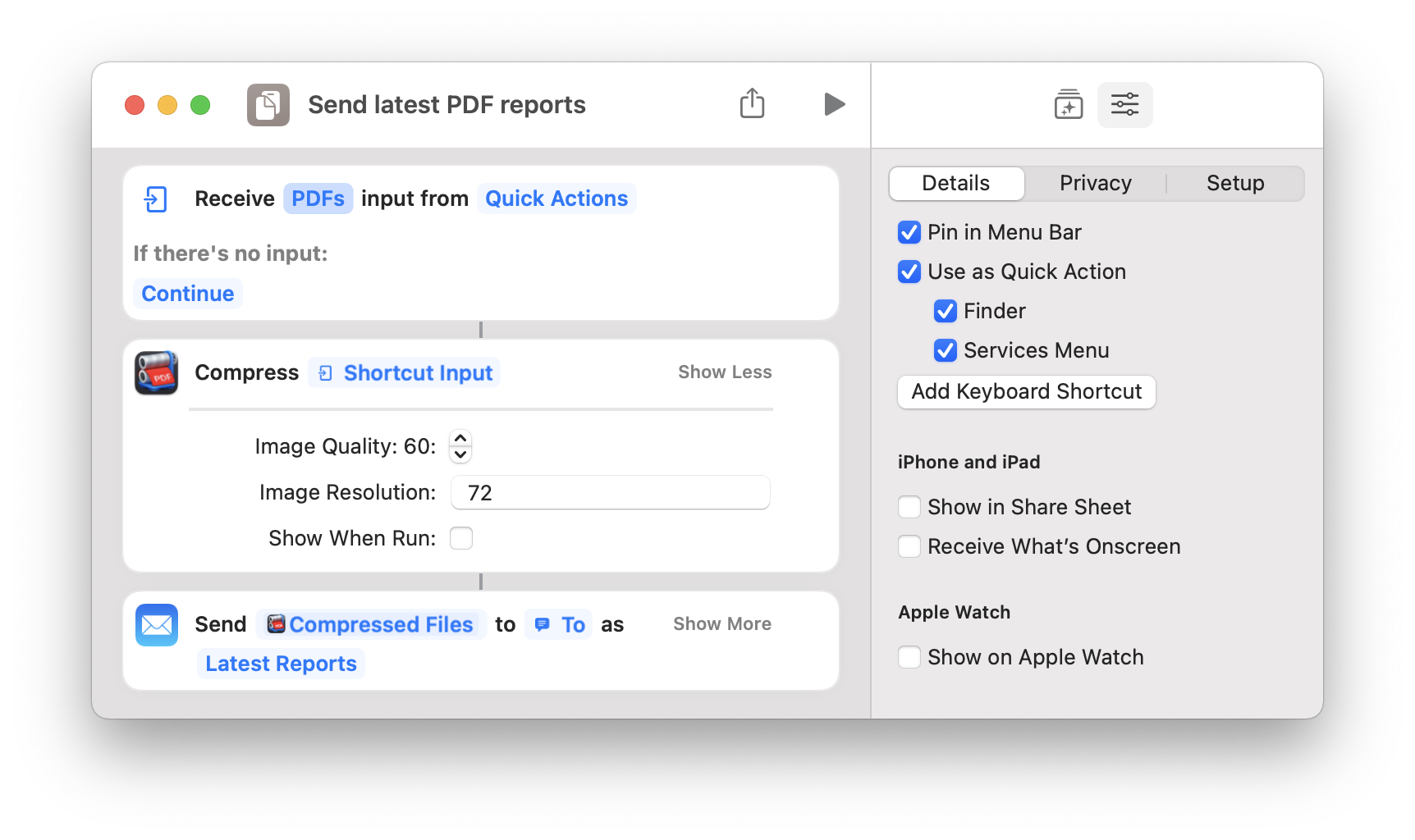
Task: Open the Share button in toolbar
Action: tap(752, 104)
